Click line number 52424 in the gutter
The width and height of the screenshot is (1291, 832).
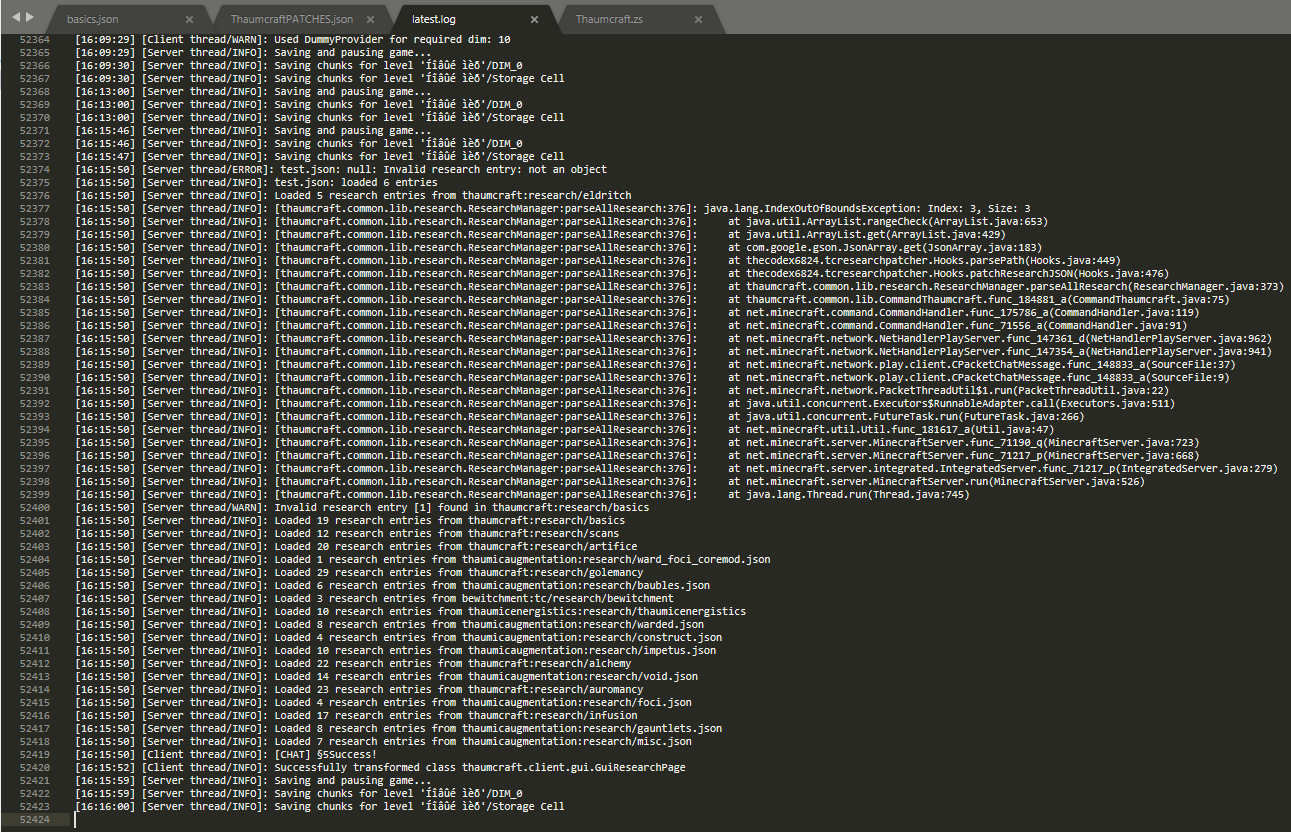pos(34,819)
